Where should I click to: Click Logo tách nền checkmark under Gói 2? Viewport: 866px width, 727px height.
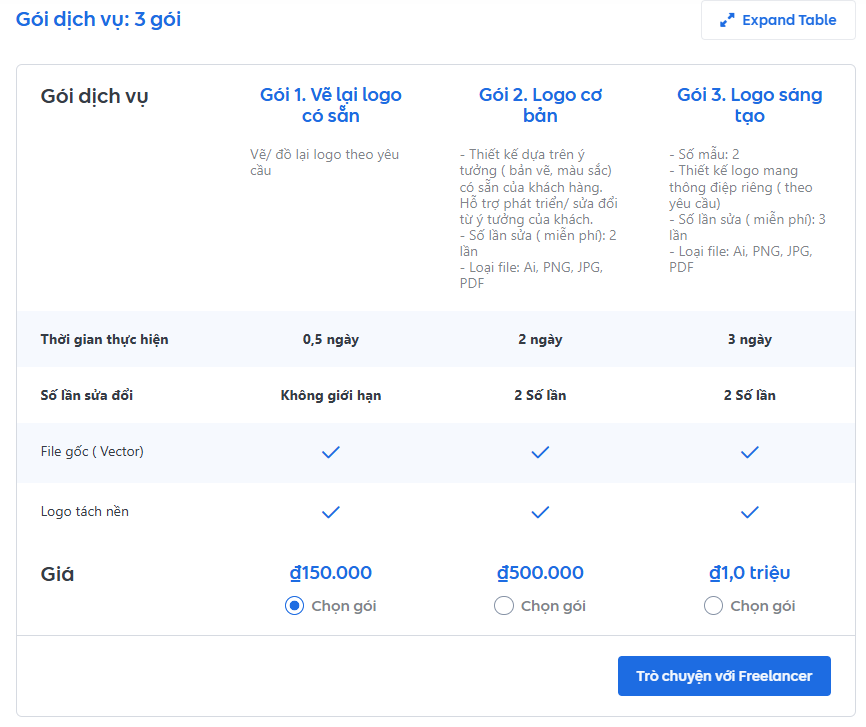tap(540, 512)
